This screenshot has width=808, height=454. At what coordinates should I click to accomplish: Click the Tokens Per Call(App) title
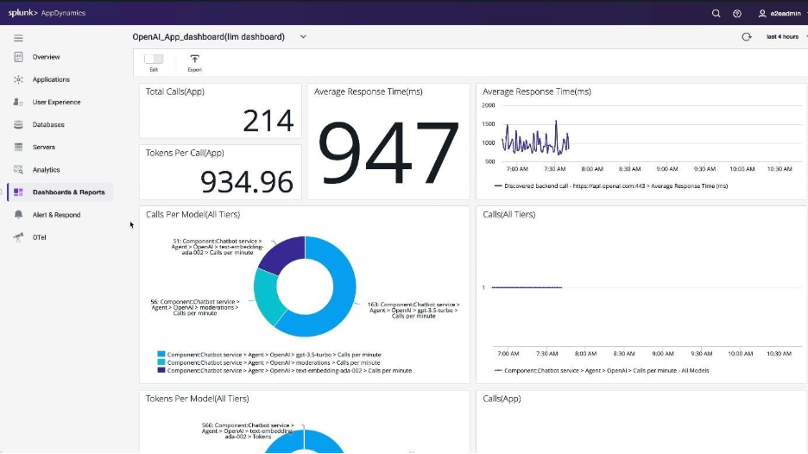[184, 153]
